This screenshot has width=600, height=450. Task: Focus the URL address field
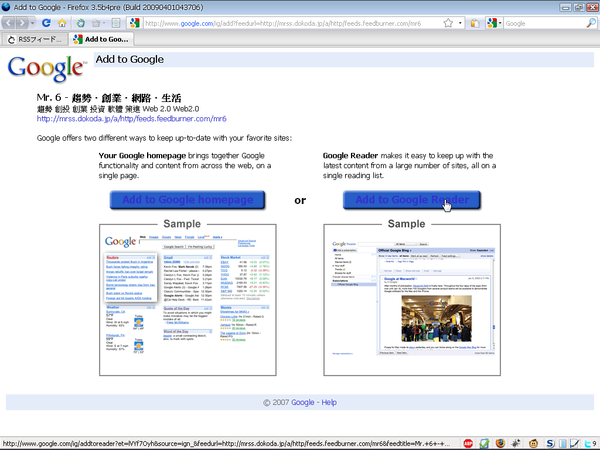coord(292,23)
